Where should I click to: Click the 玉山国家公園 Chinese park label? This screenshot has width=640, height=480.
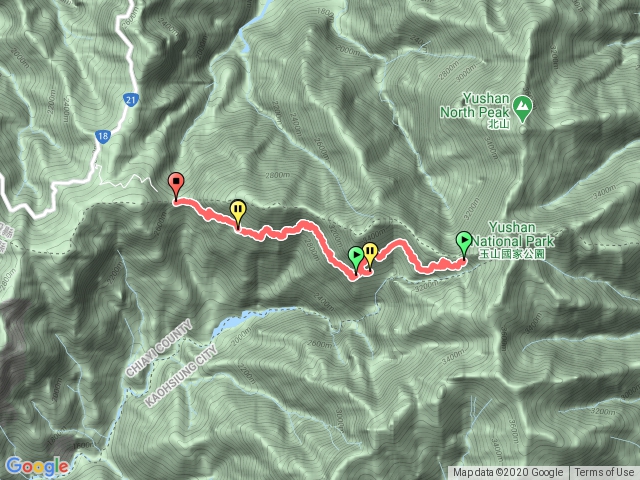[x=512, y=254]
